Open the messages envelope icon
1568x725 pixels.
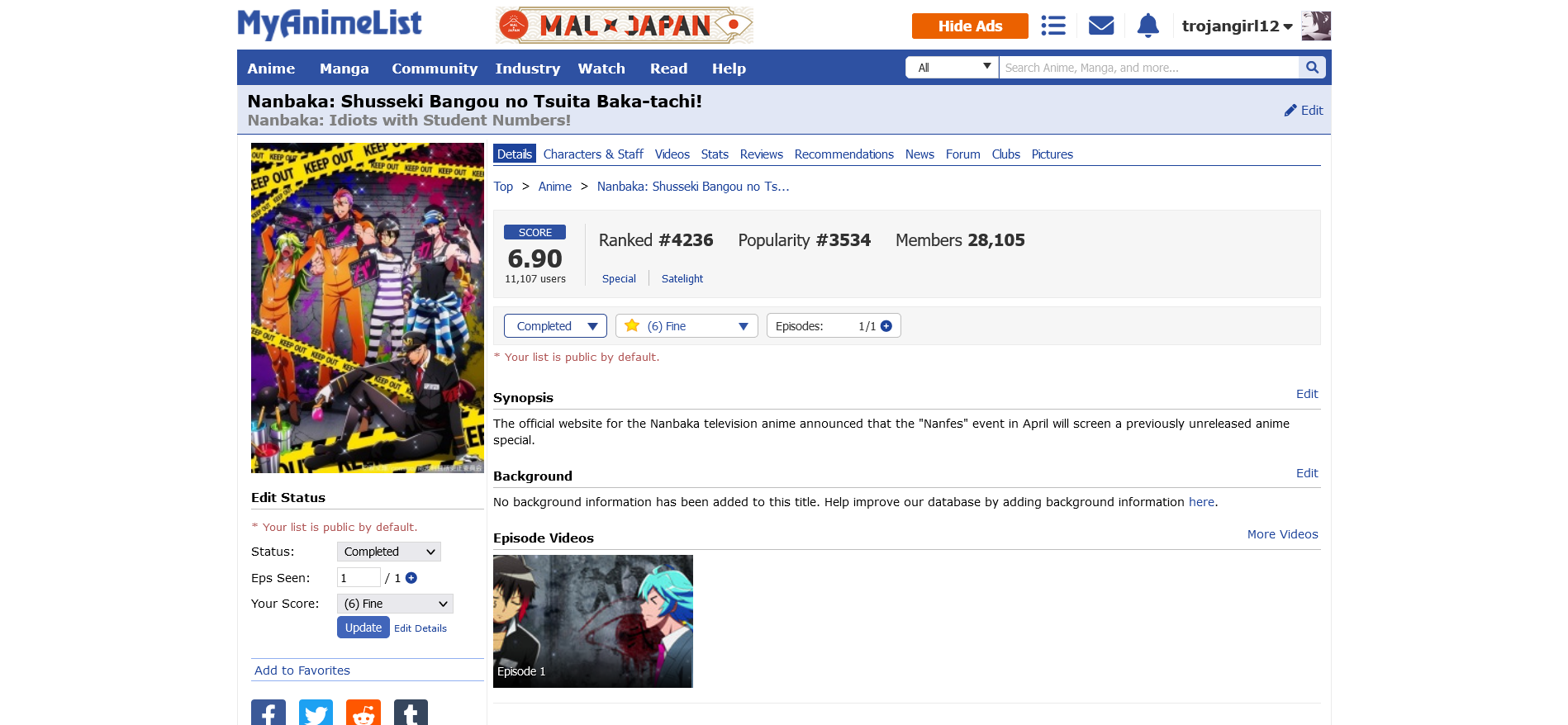(1100, 26)
